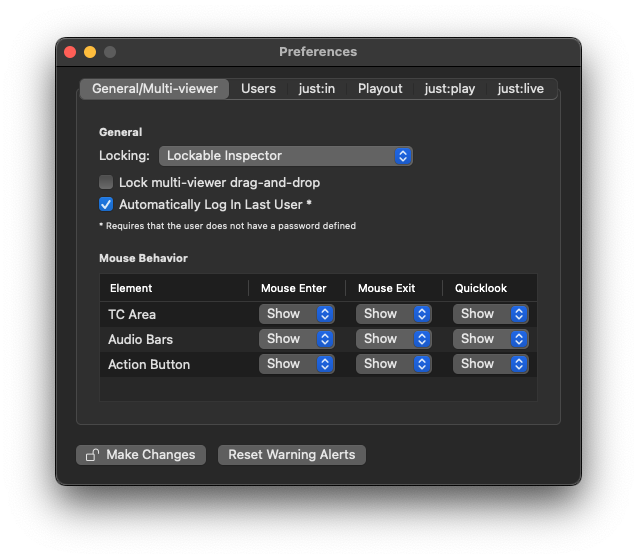Open Audio Bars Mouse Enter dropdown
Image resolution: width=637 pixels, height=559 pixels.
tap(297, 339)
